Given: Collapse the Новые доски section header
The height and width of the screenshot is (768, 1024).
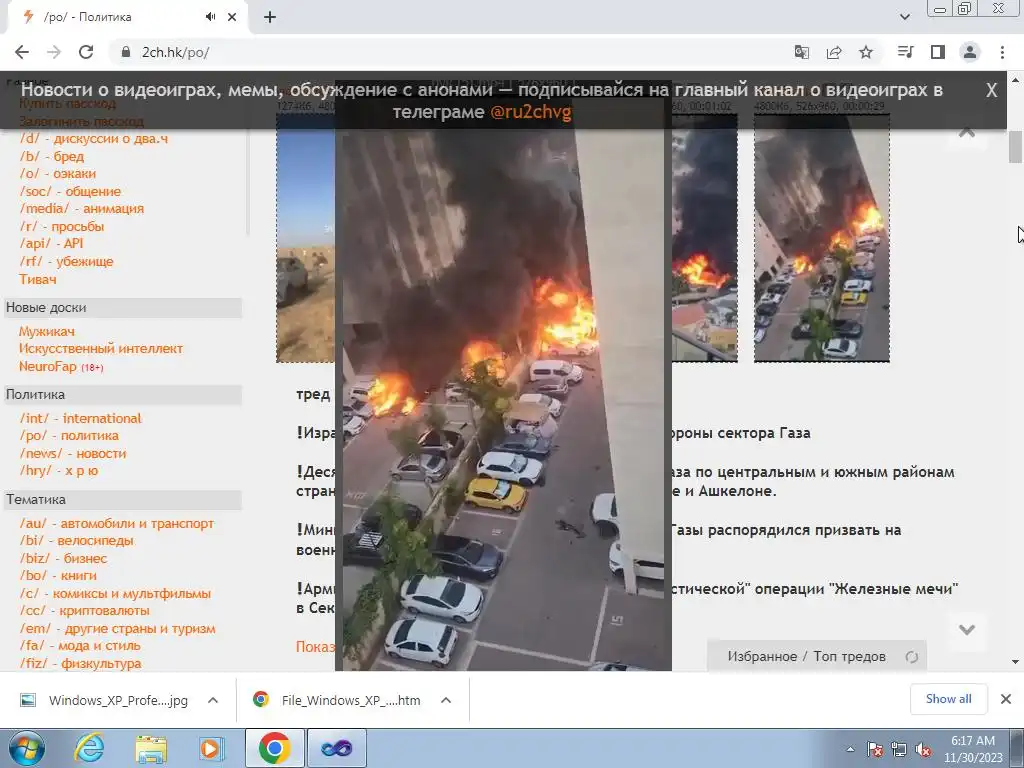Looking at the screenshot, I should 123,308.
